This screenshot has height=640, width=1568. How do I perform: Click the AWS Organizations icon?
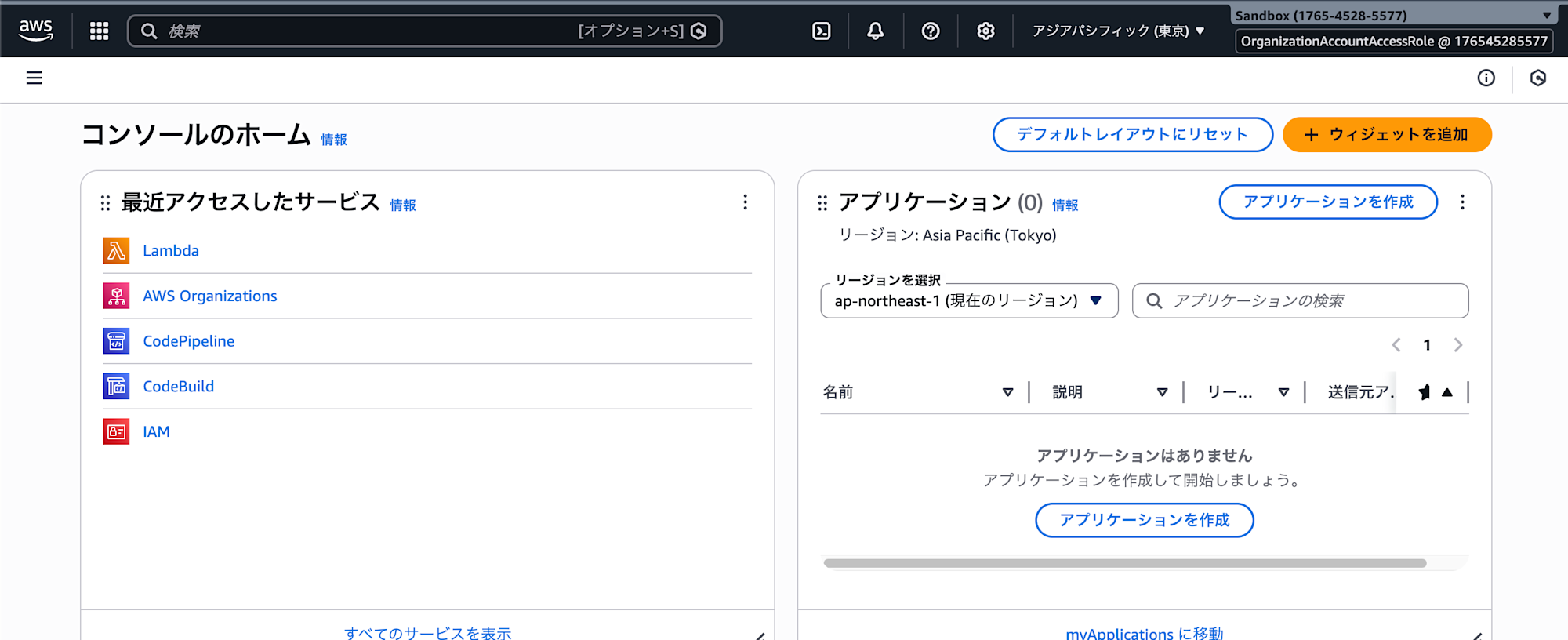117,296
